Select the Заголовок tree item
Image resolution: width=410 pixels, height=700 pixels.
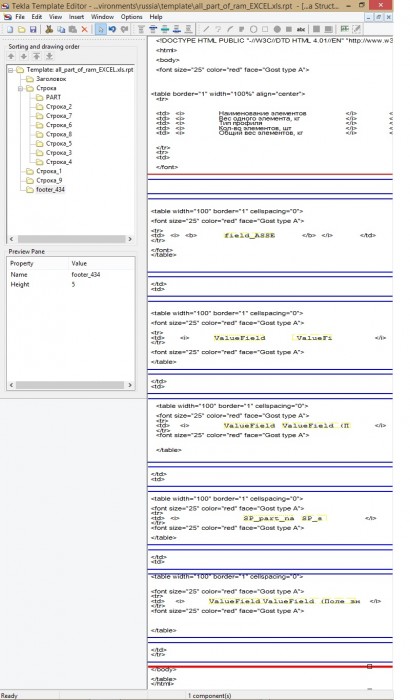click(x=51, y=79)
